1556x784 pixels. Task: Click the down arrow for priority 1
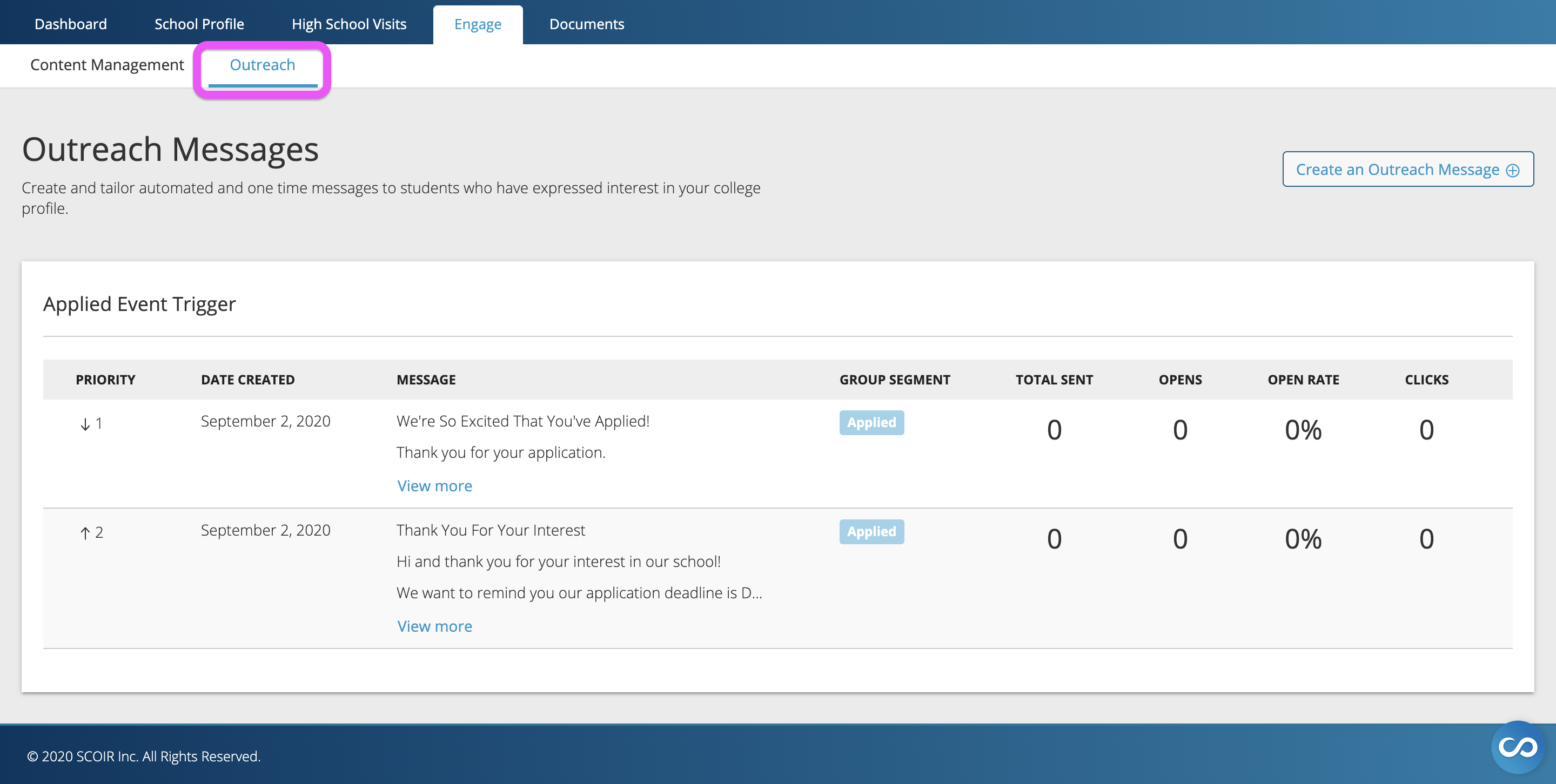coord(85,424)
